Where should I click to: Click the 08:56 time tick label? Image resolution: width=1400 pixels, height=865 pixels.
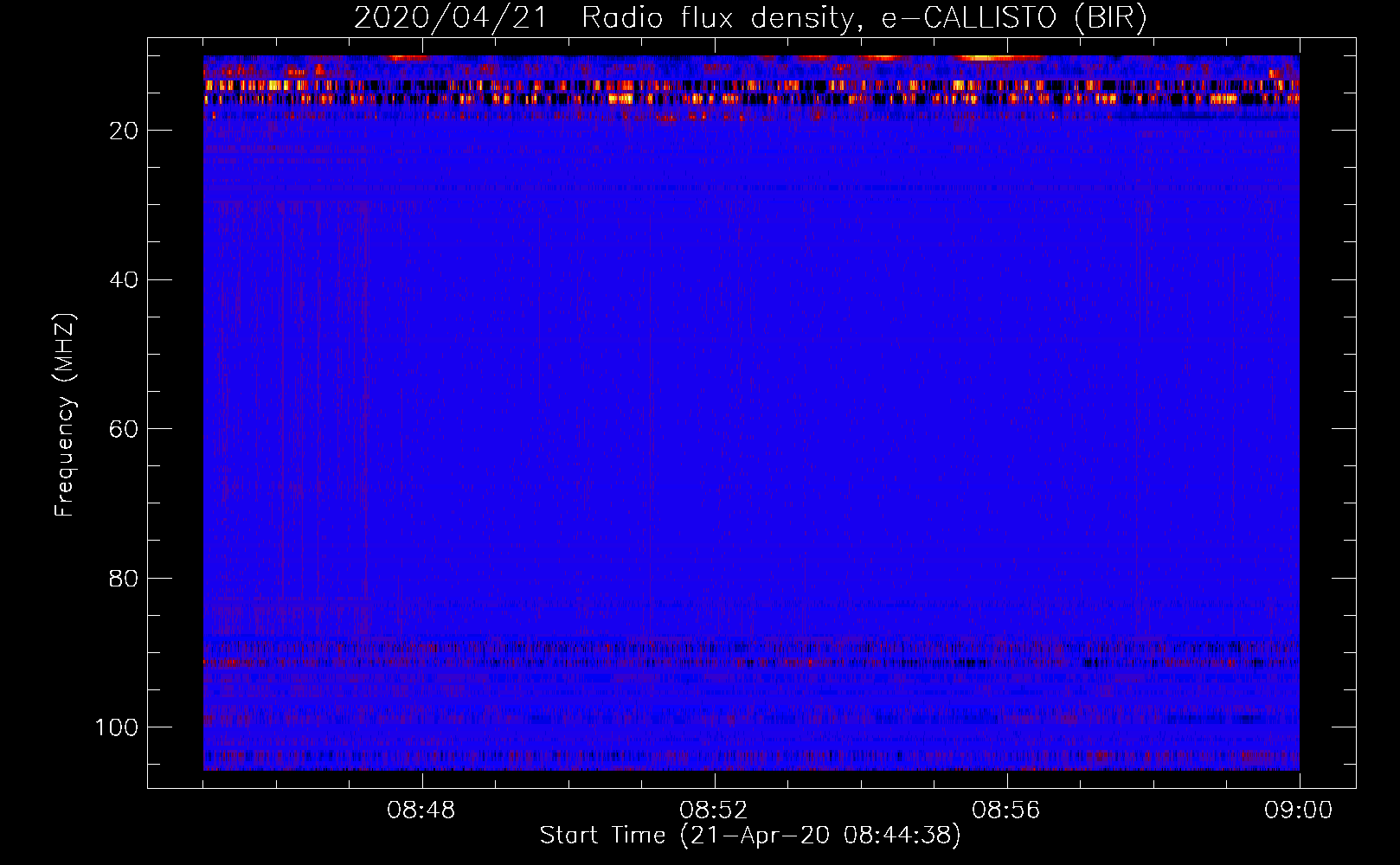1006,811
